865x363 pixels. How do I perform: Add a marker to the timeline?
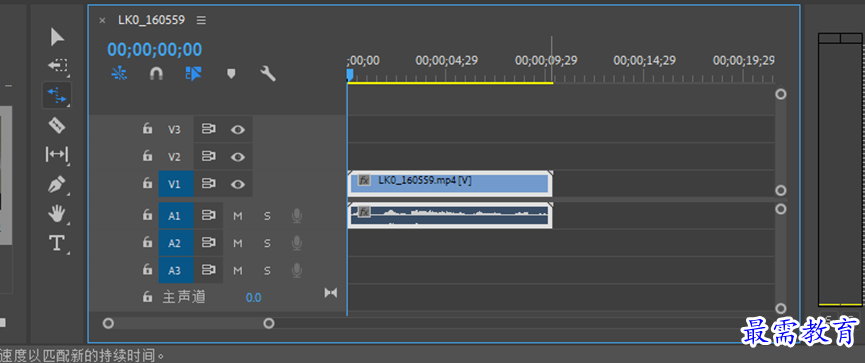click(x=231, y=73)
